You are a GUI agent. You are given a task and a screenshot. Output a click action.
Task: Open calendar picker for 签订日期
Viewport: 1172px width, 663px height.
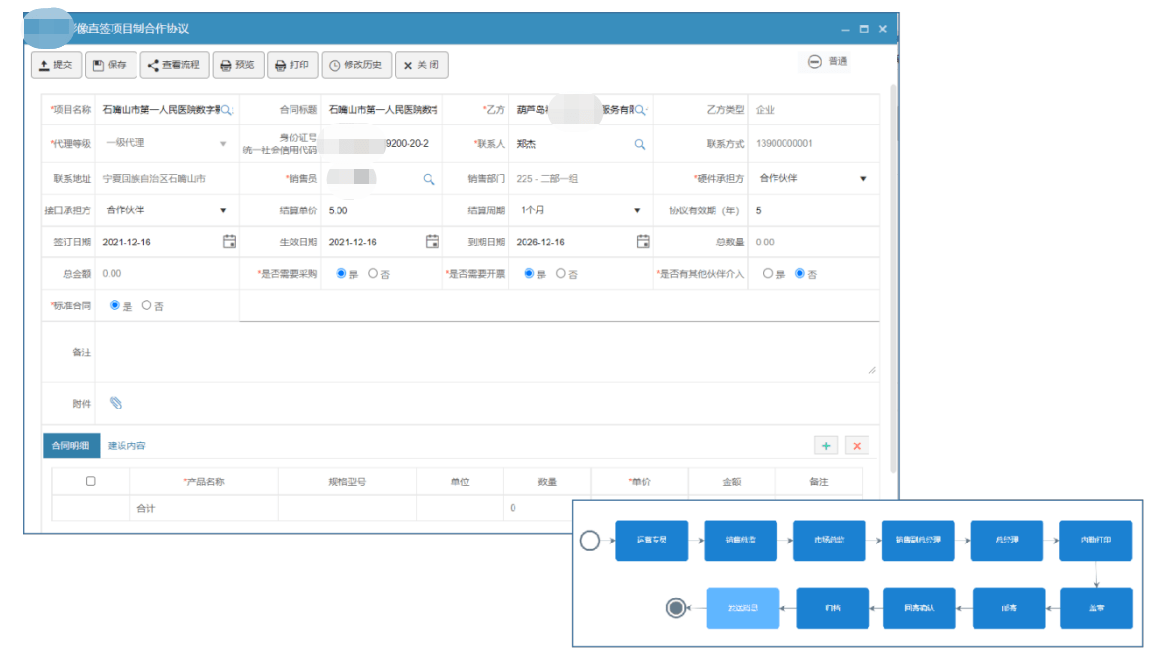click(x=228, y=241)
